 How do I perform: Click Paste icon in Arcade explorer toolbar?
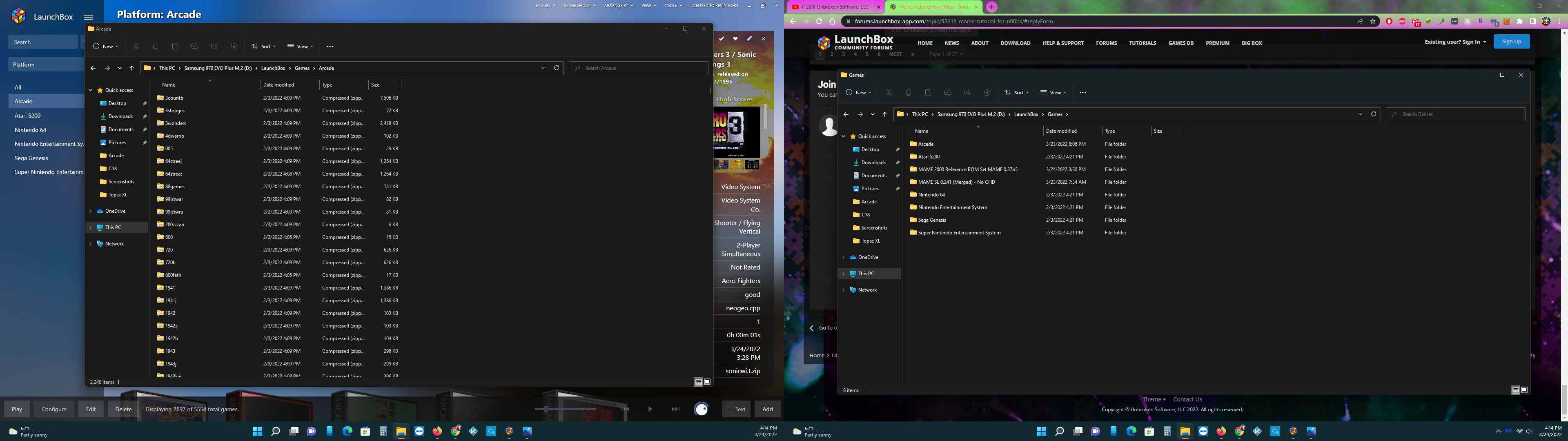click(x=175, y=46)
